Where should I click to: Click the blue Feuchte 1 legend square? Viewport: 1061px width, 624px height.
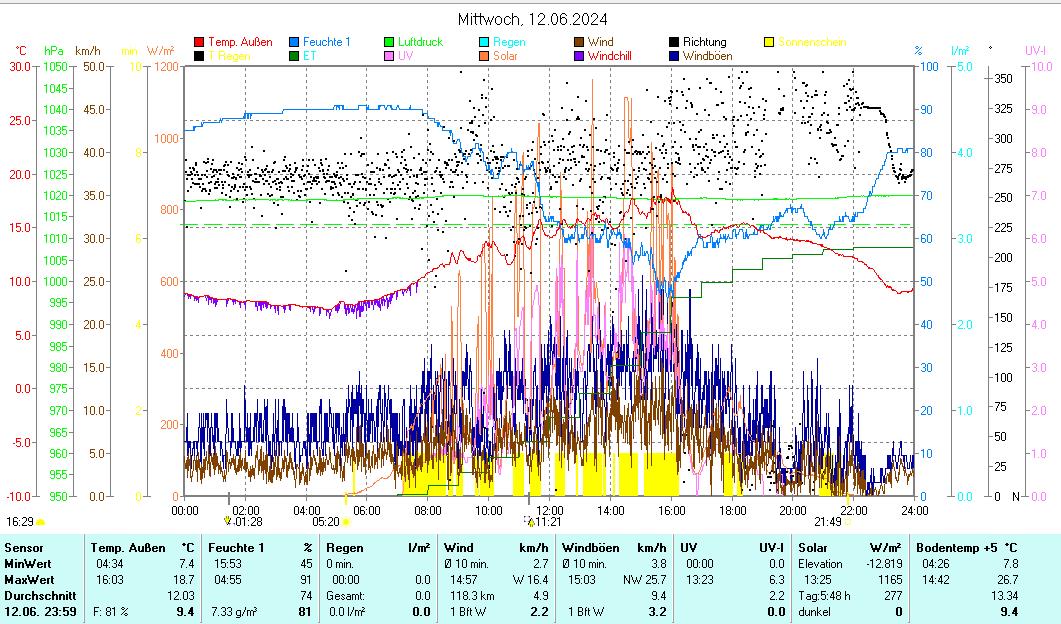click(294, 43)
